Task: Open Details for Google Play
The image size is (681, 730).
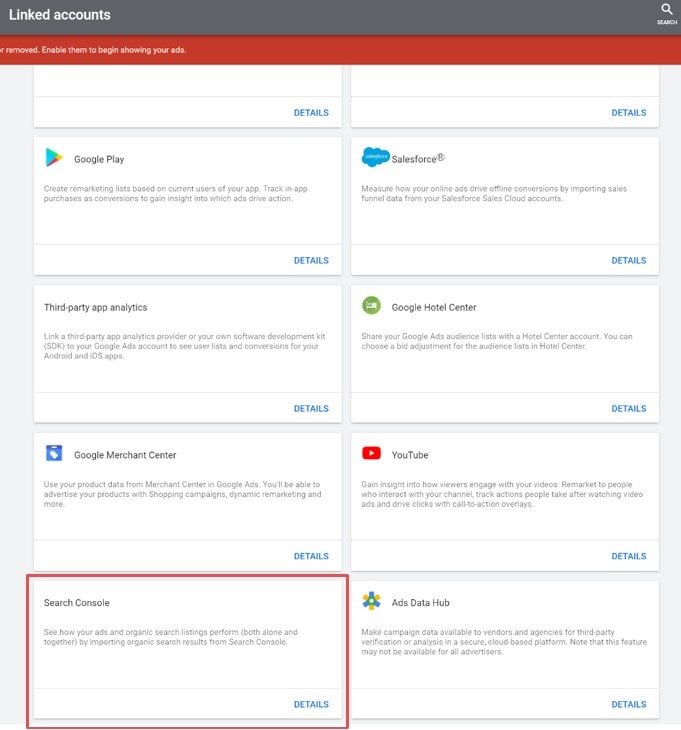Action: click(311, 260)
